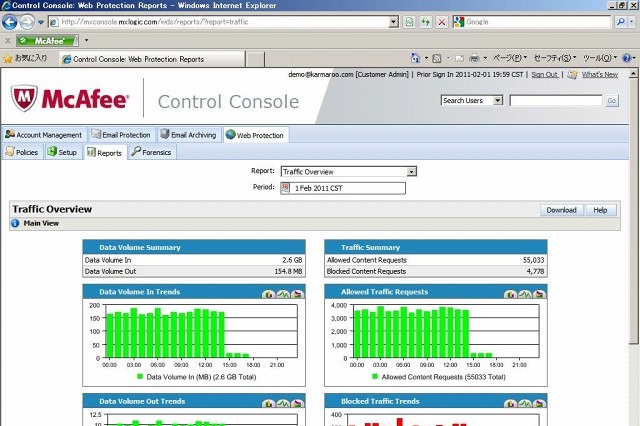The height and width of the screenshot is (426, 640).
Task: Go to the Setup subtab
Action: 62,152
